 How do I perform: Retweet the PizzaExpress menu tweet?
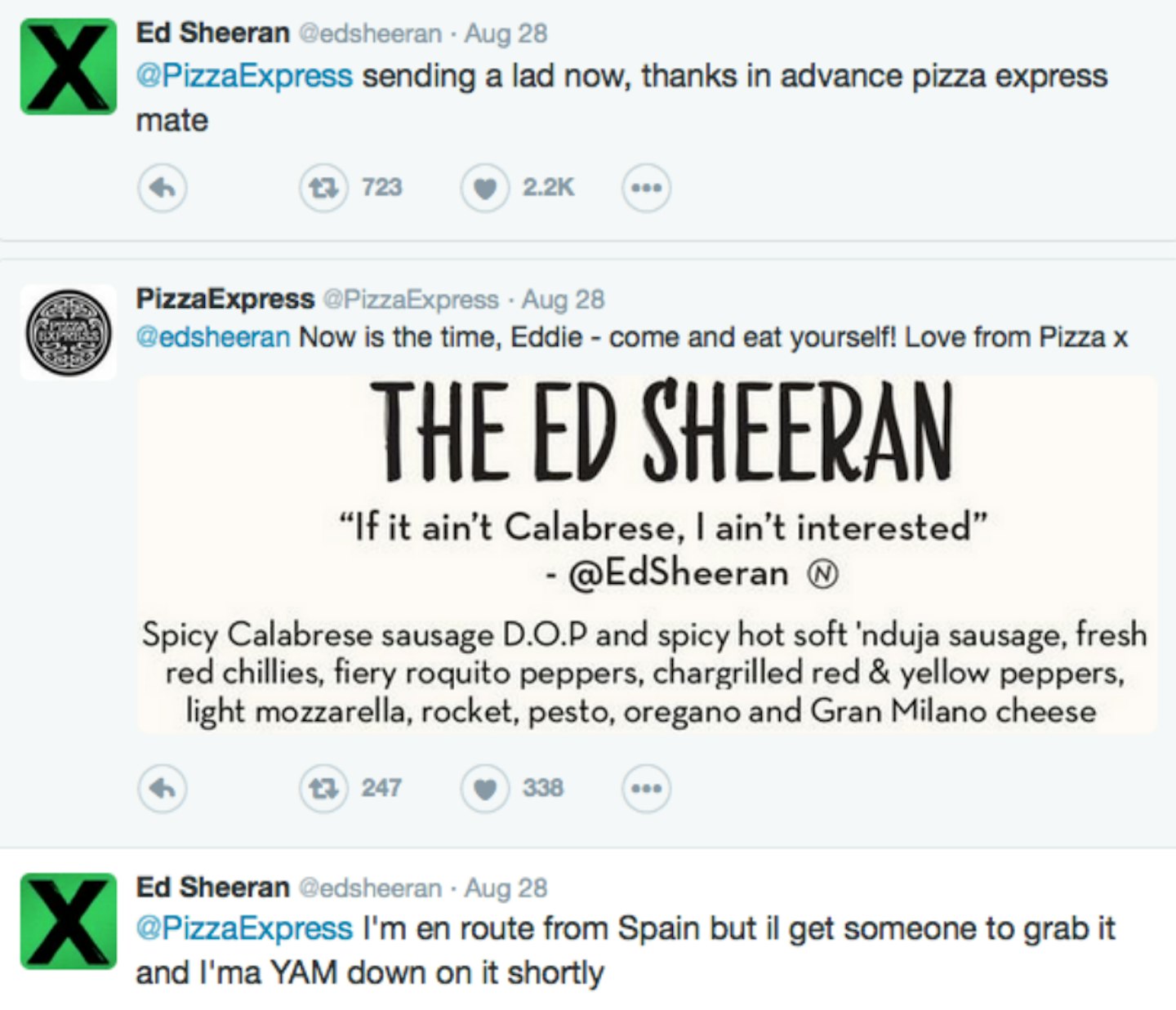tap(323, 789)
